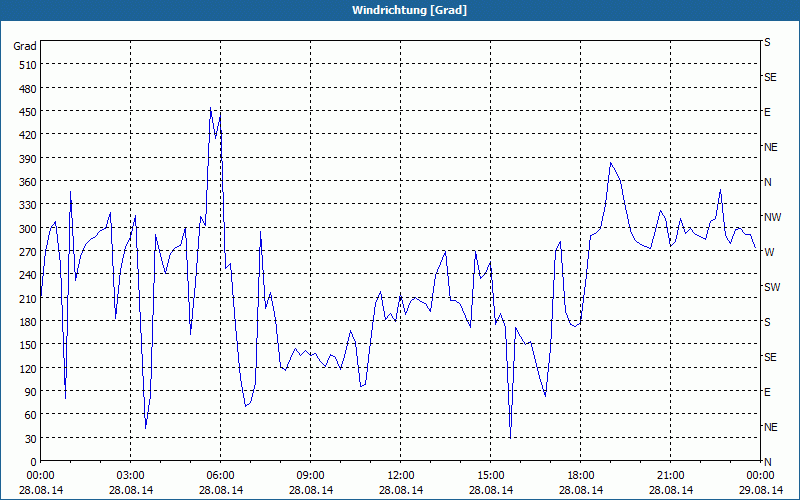Select the 29.08.14 date label

coord(760,491)
